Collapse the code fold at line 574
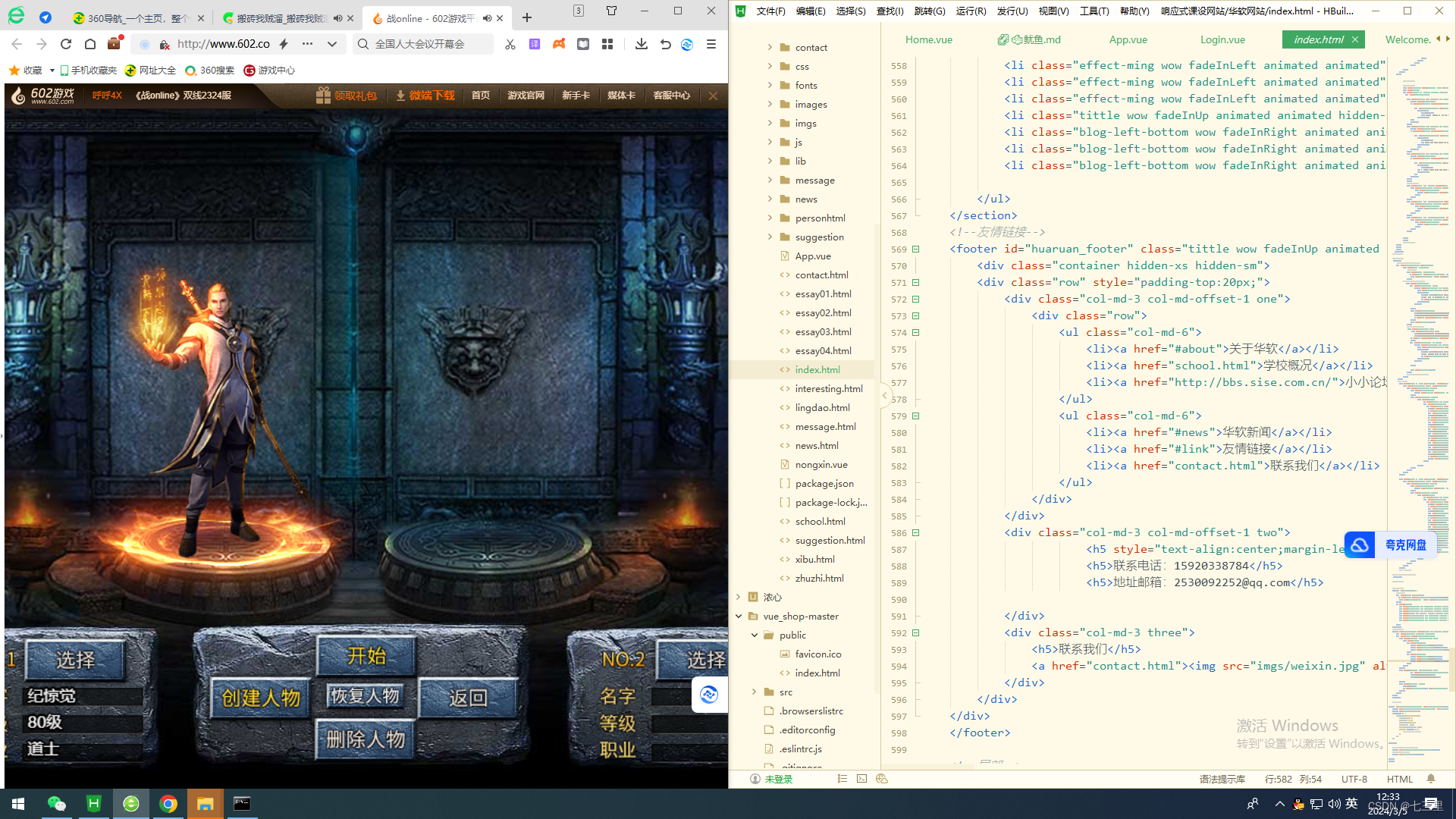The height and width of the screenshot is (819, 1456). click(x=916, y=332)
